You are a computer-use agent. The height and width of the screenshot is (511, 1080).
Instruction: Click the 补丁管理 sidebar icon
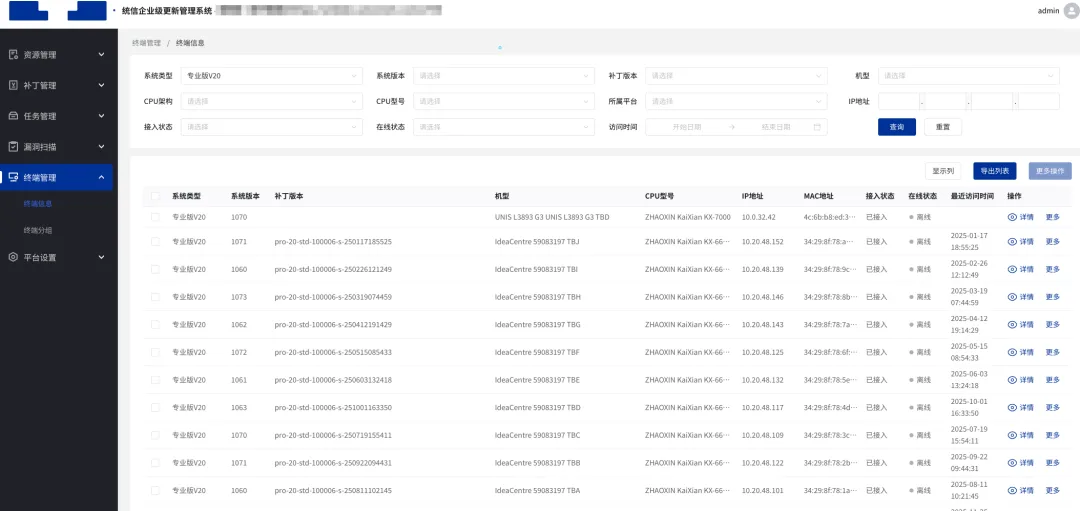(14, 85)
